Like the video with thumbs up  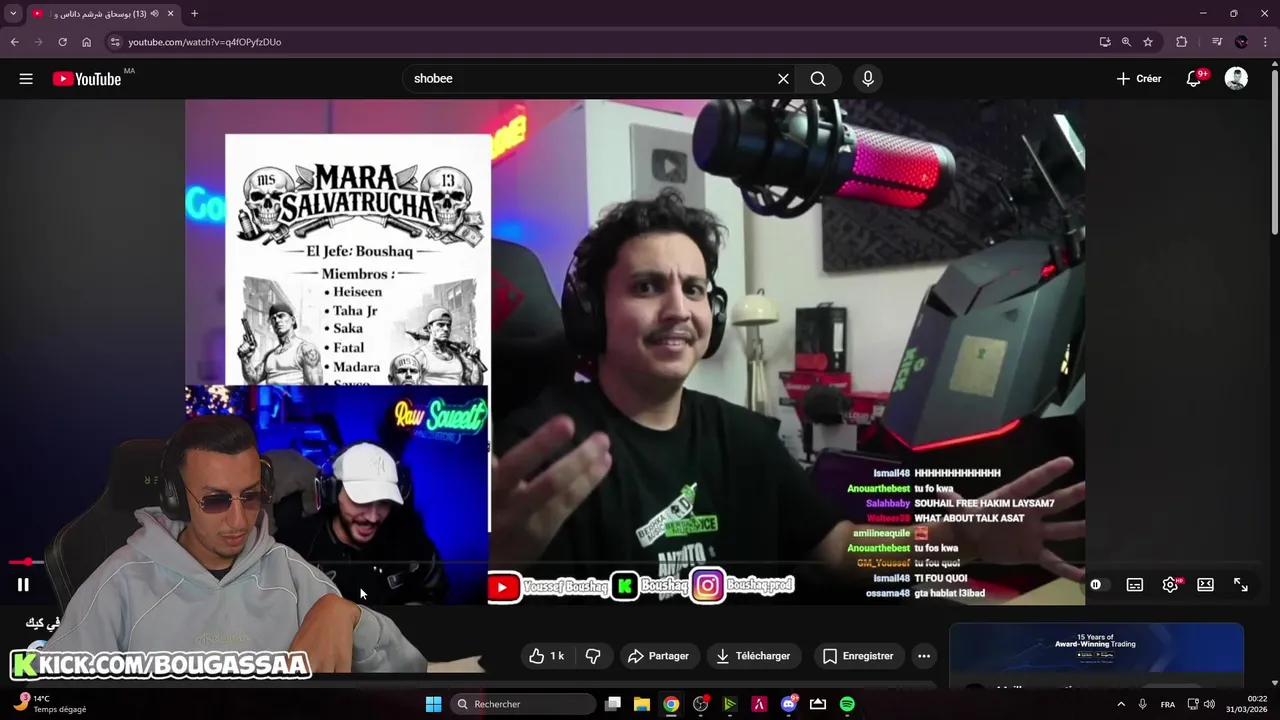pyautogui.click(x=547, y=656)
